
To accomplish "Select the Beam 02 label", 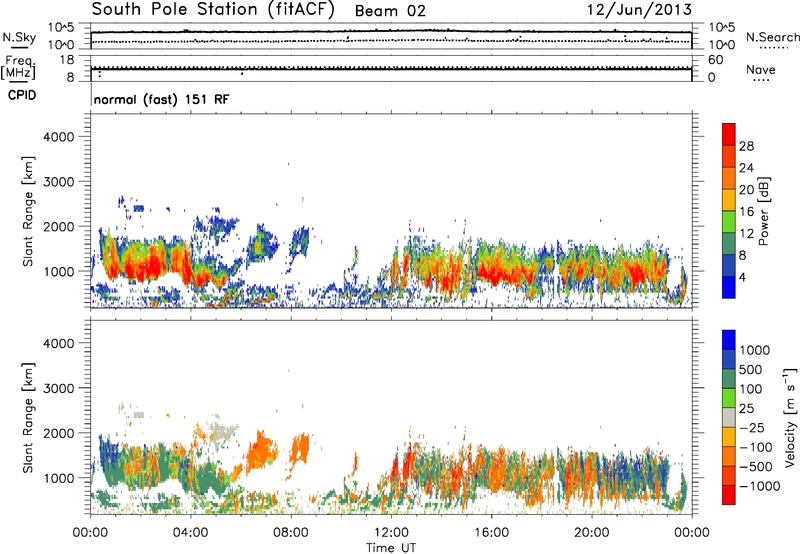I will point(390,11).
